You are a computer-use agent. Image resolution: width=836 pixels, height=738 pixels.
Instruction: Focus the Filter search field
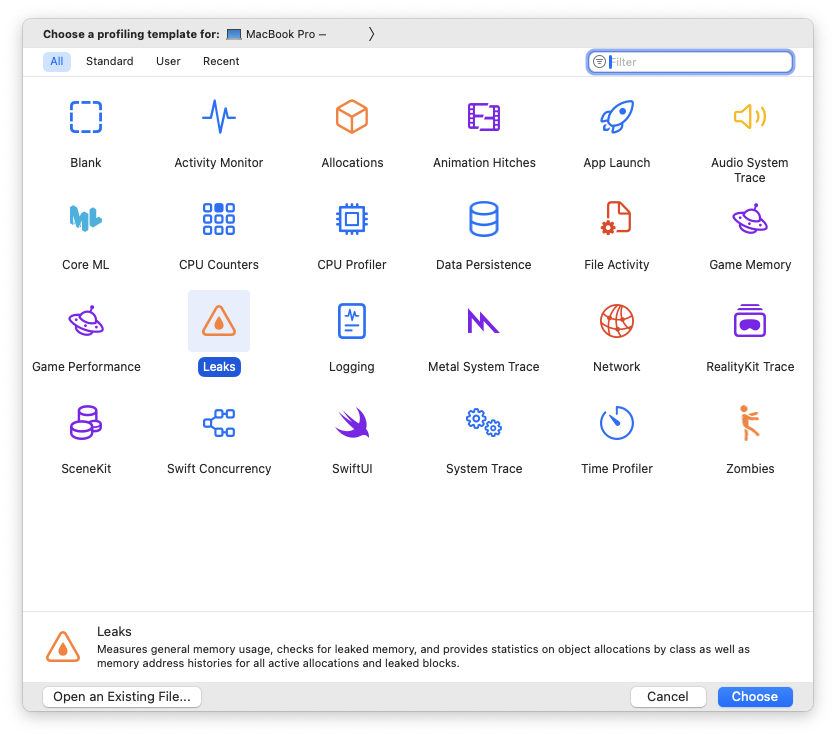click(690, 62)
